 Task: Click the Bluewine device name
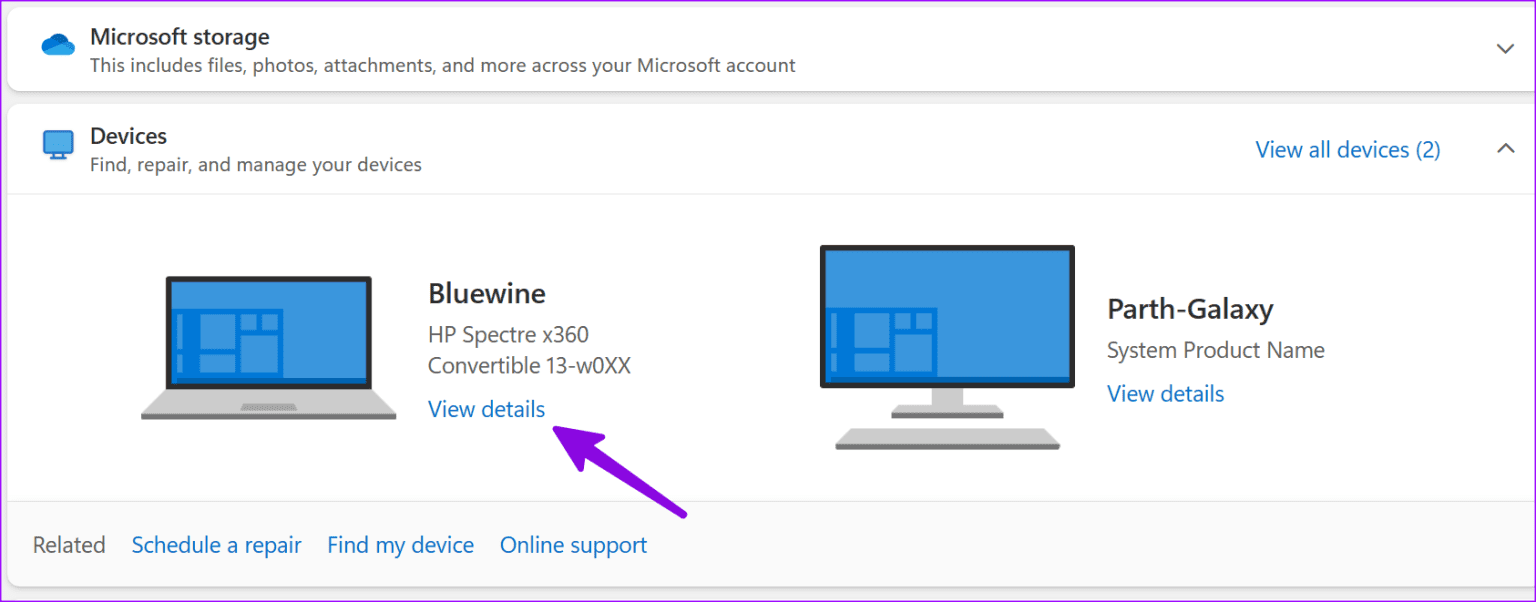pos(487,293)
